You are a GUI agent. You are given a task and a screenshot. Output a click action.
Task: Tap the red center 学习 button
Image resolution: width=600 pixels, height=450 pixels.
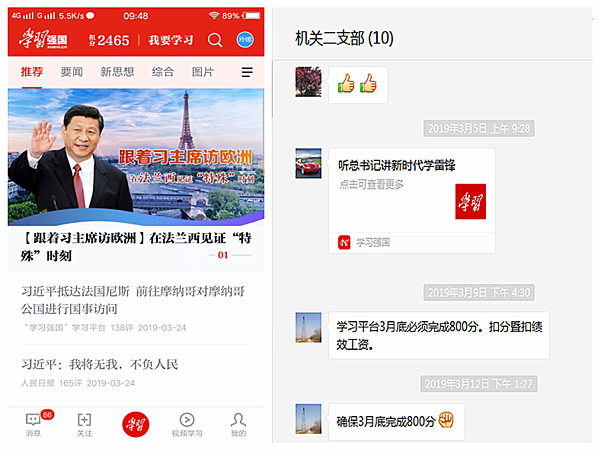[x=135, y=424]
